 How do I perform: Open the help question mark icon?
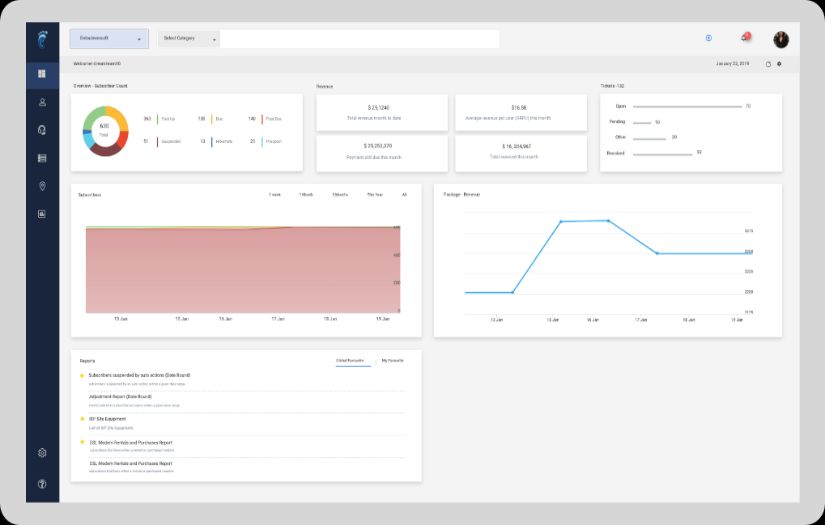point(42,484)
